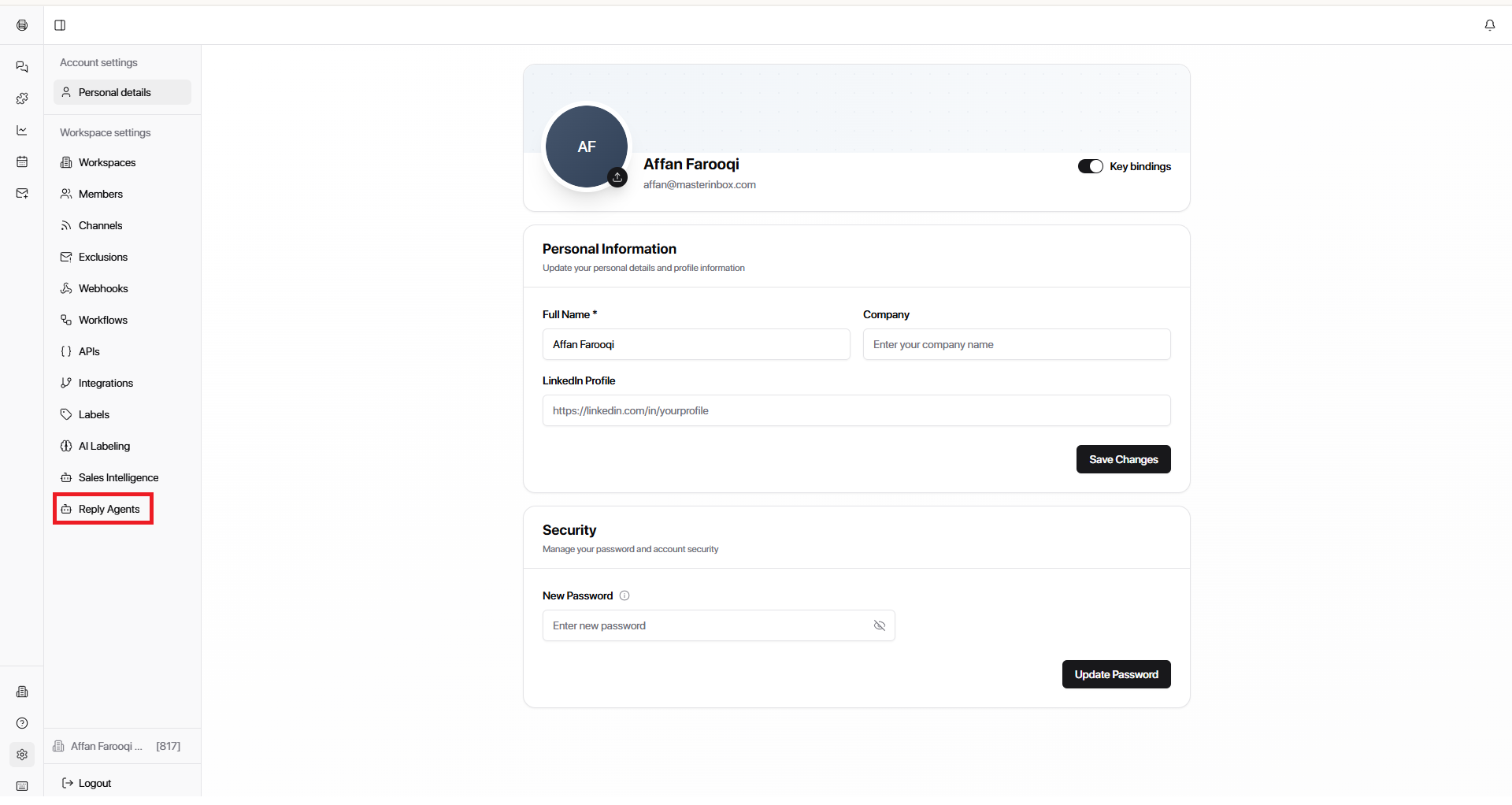
Task: Open the analytics chart icon
Action: point(22,130)
